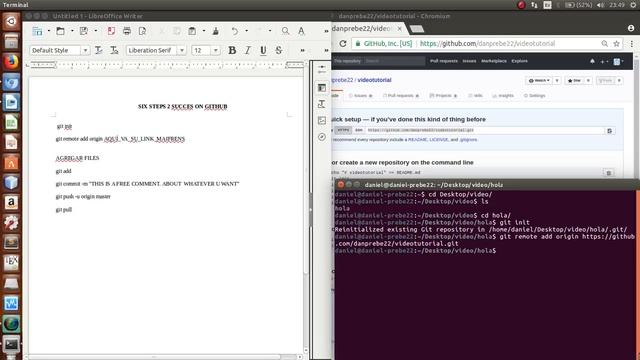Open dropdown arrow next to Open icon
Image resolution: width=640 pixels, height=360 pixels.
tap(72, 31)
